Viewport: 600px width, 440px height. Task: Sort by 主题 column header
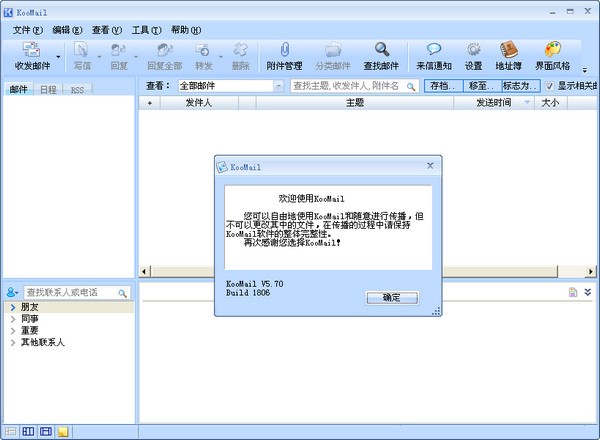(355, 103)
